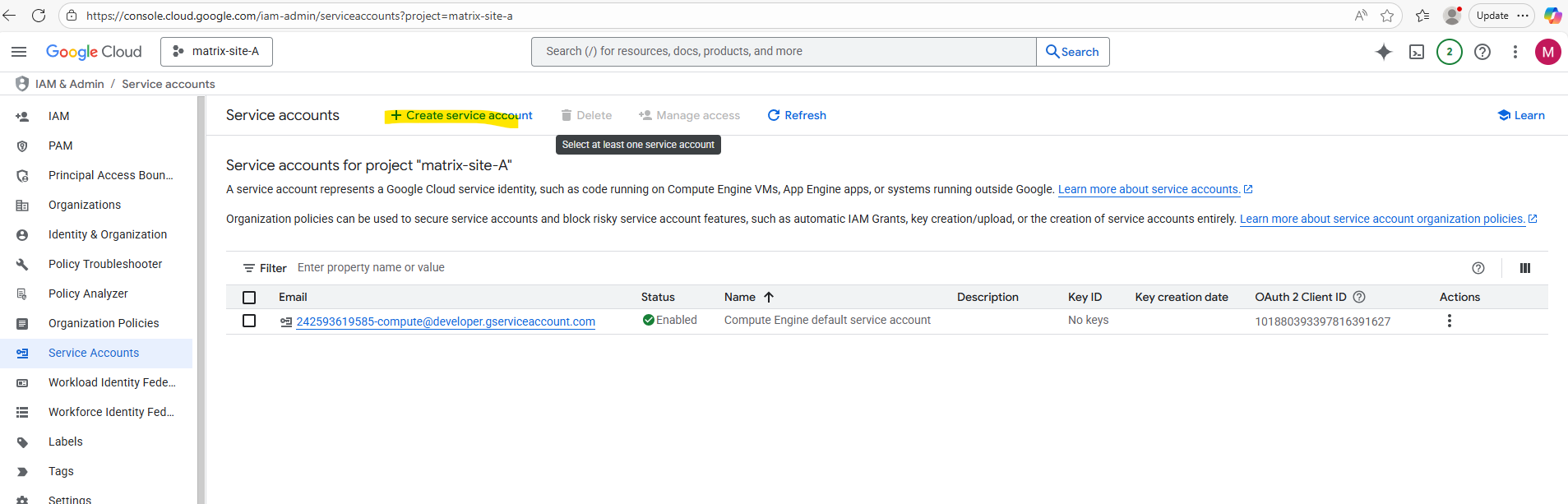
Task: Open the notifications badge showing 2
Action: click(1449, 52)
